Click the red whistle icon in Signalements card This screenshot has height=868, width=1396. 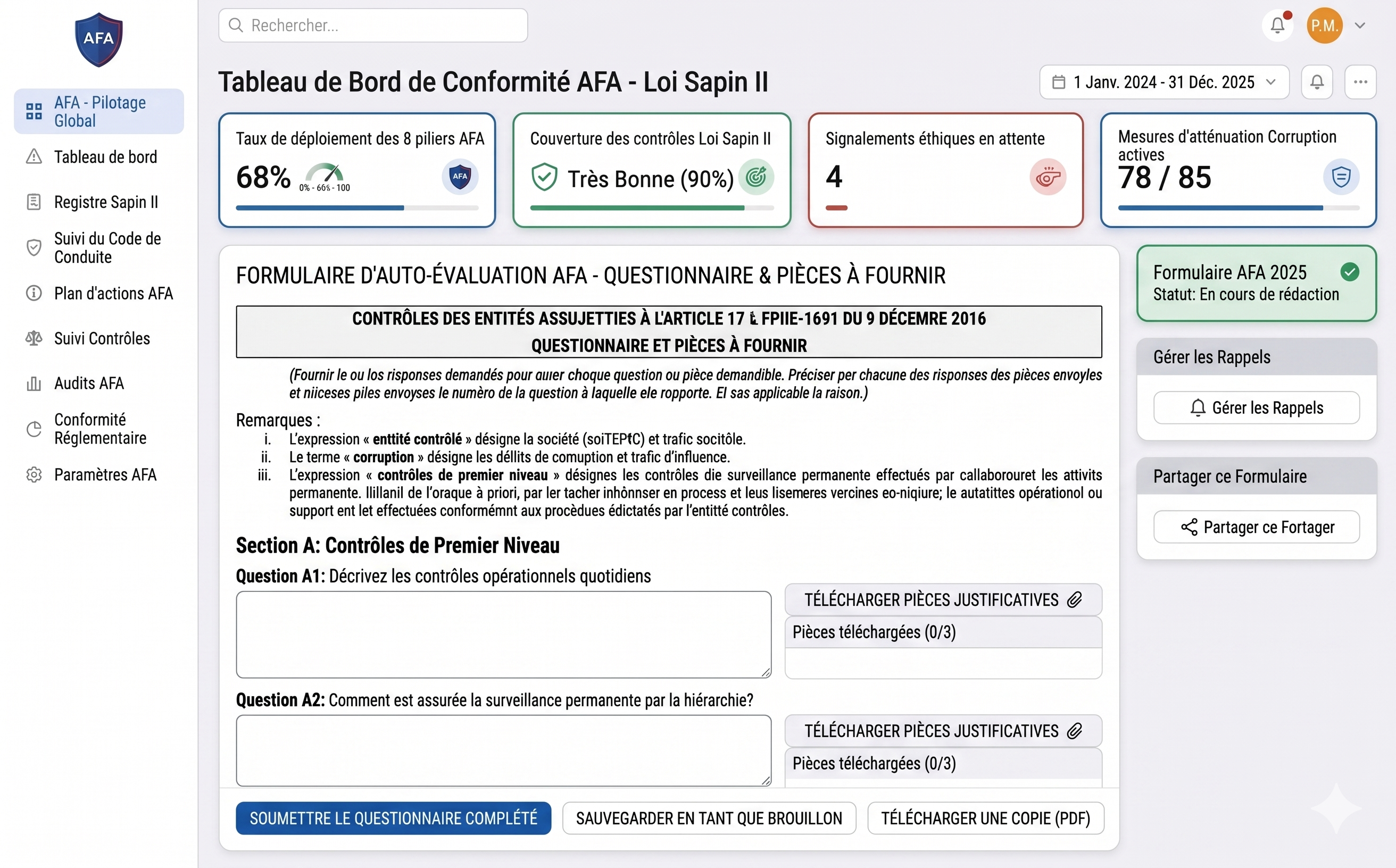pos(1048,177)
